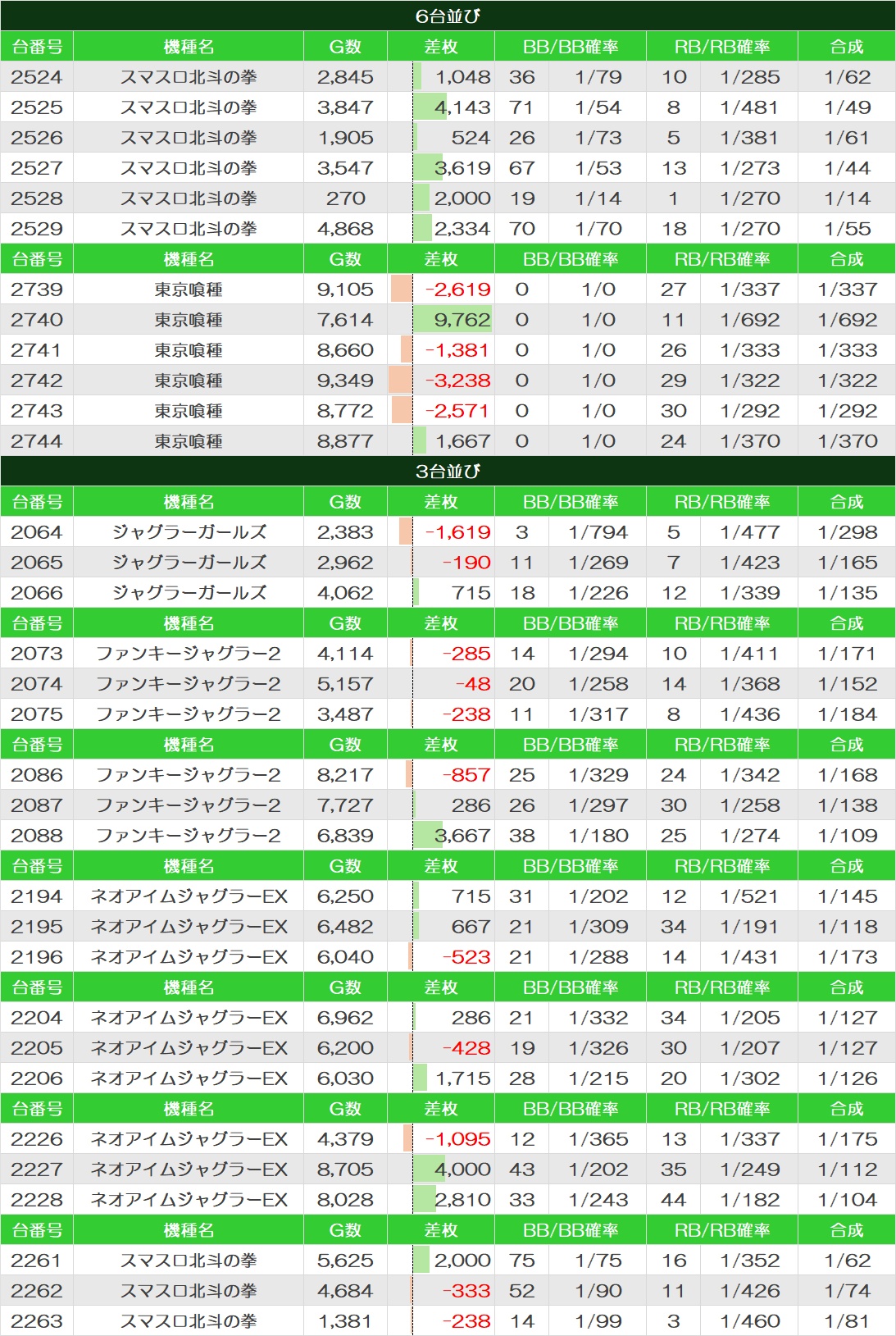The image size is (896, 1336).
Task: Select machine number 2064
Action: pos(37,532)
